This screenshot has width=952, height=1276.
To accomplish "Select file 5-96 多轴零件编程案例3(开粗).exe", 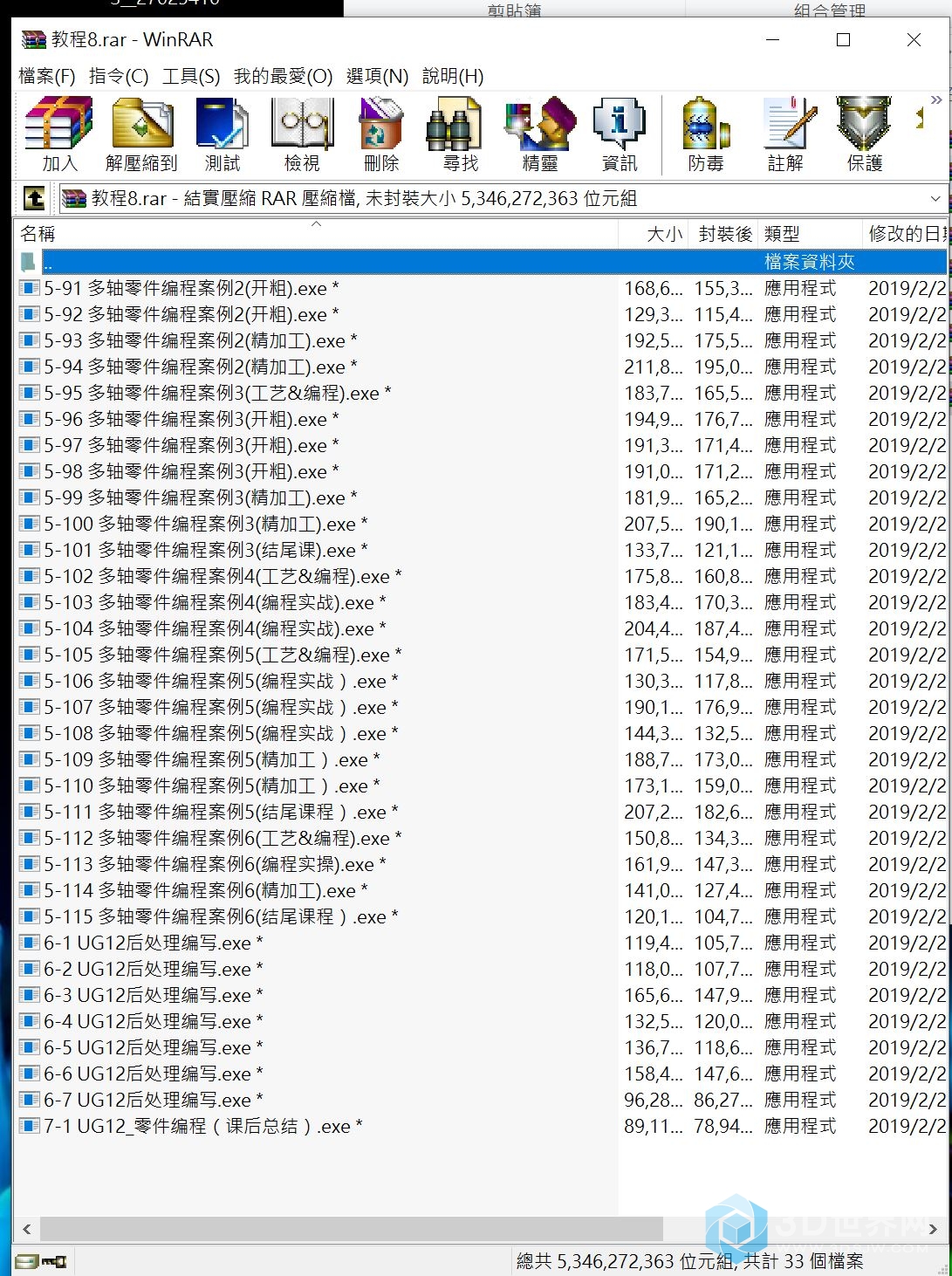I will (482, 419).
